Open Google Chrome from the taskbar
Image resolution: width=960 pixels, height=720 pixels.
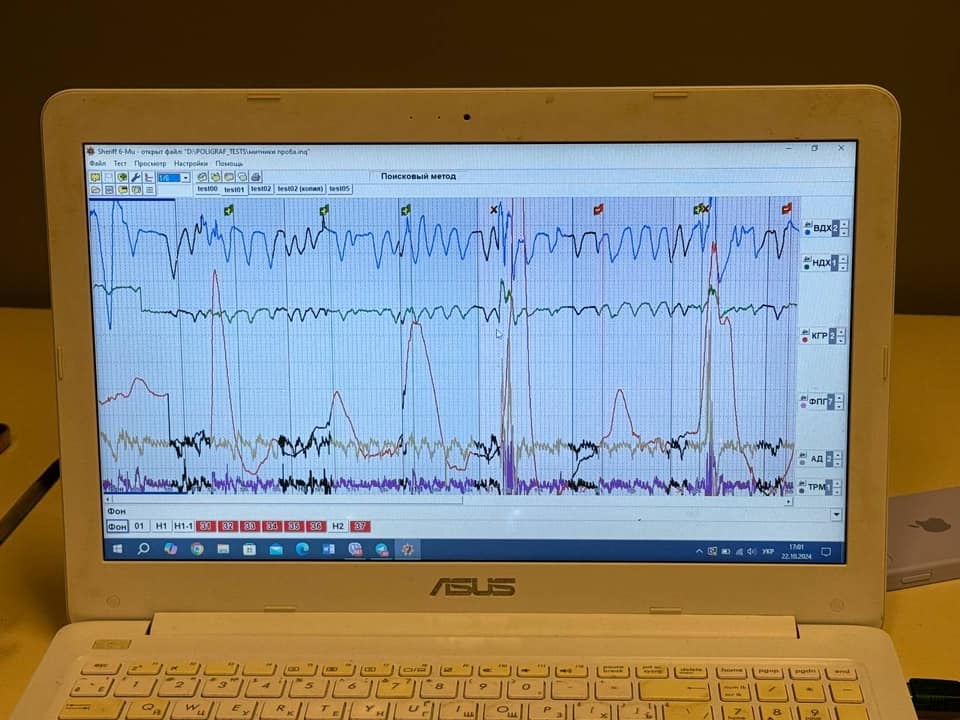click(x=197, y=549)
